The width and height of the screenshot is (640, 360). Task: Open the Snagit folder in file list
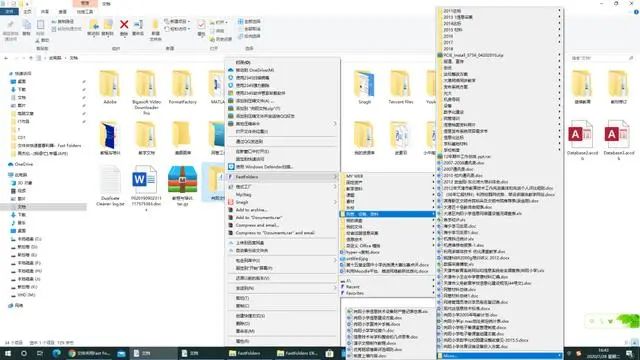(x=364, y=87)
